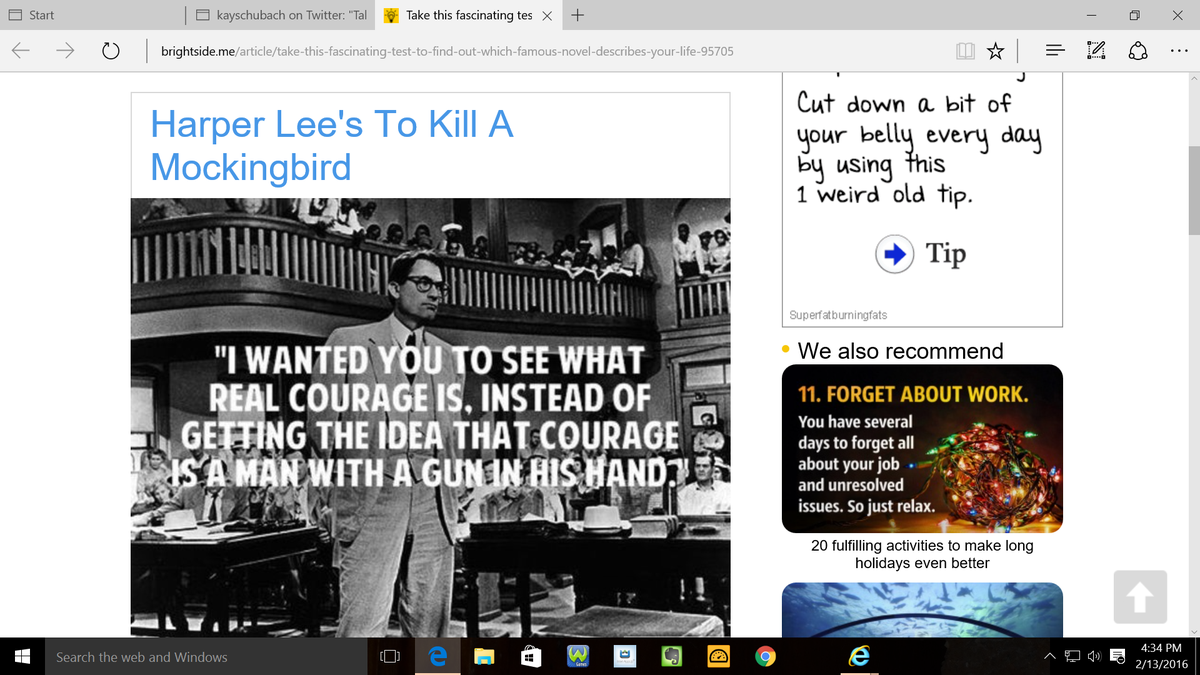1200x675 pixels.
Task: Click the scroll-to-top arrow button
Action: pyautogui.click(x=1139, y=596)
